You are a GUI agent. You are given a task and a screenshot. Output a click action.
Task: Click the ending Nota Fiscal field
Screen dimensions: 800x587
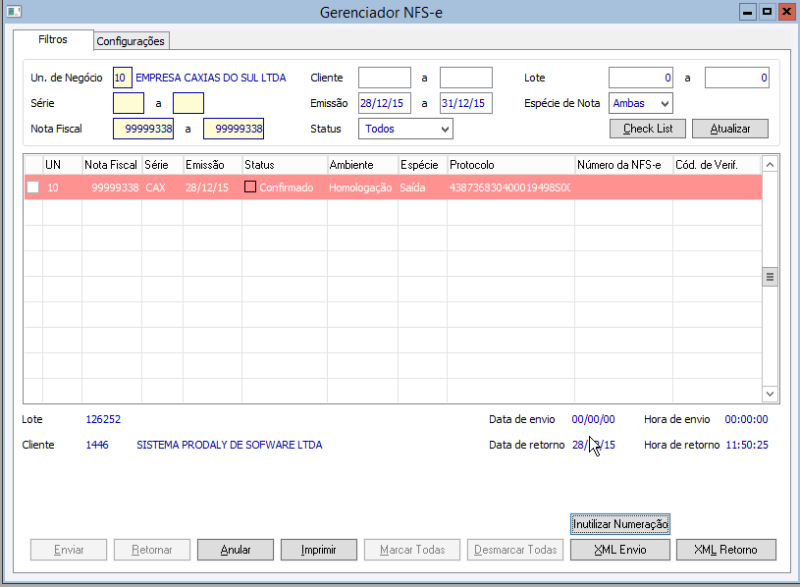(x=234, y=129)
